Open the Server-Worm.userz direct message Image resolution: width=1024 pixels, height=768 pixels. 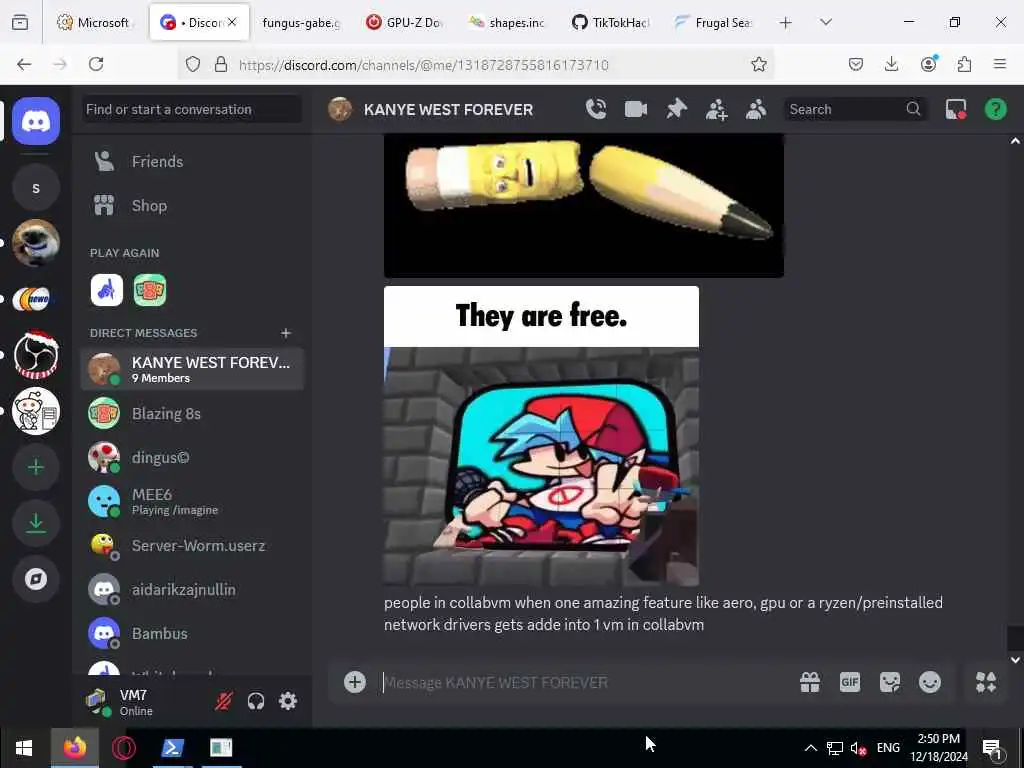(x=192, y=545)
